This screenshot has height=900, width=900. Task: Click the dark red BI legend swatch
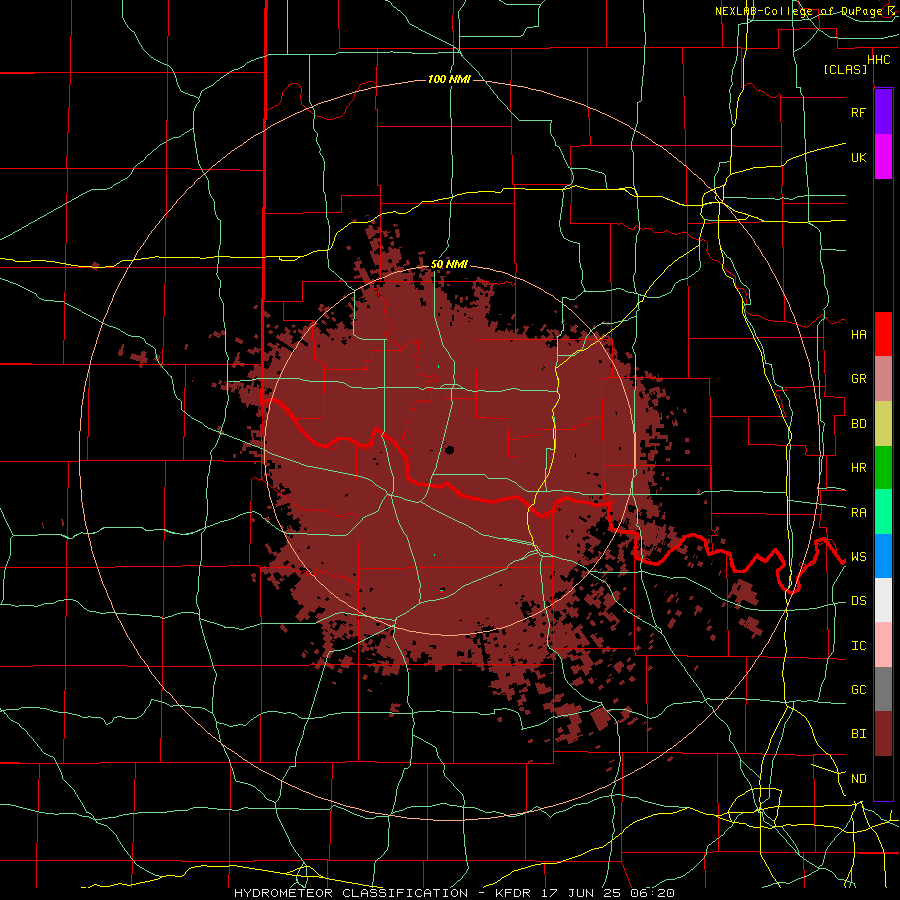click(883, 734)
